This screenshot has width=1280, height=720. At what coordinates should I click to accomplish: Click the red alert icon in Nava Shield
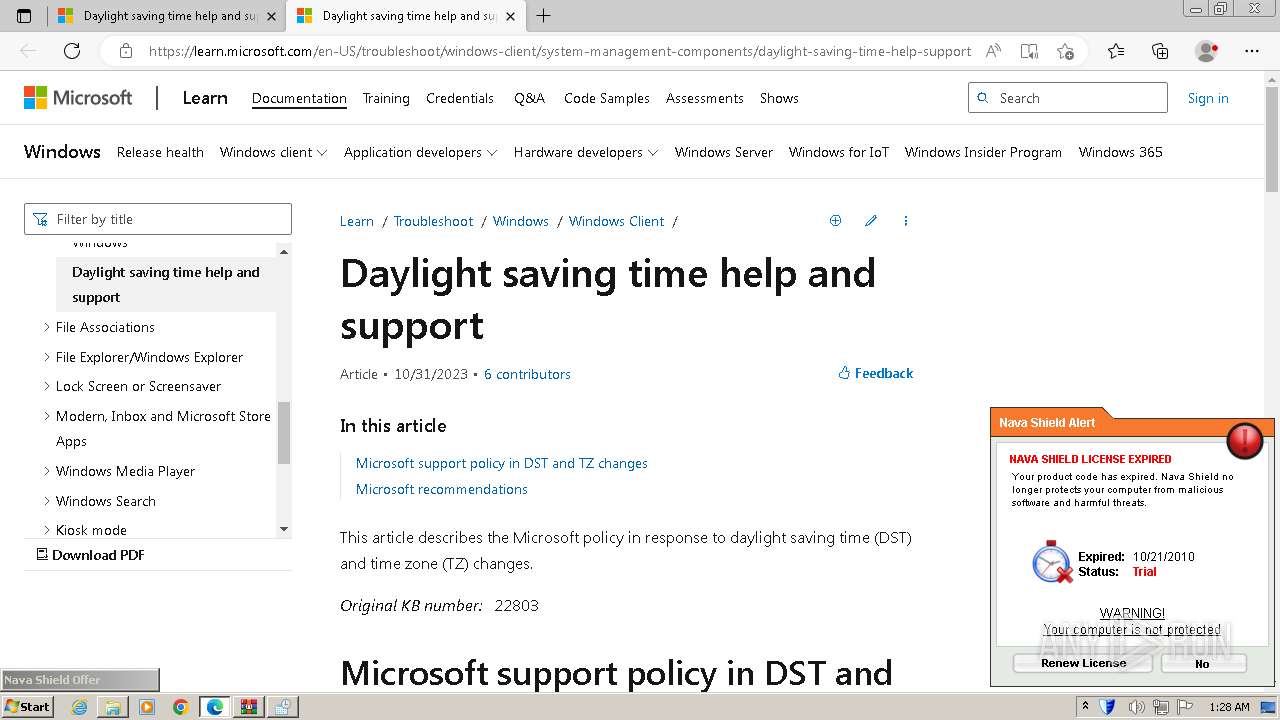(x=1244, y=439)
